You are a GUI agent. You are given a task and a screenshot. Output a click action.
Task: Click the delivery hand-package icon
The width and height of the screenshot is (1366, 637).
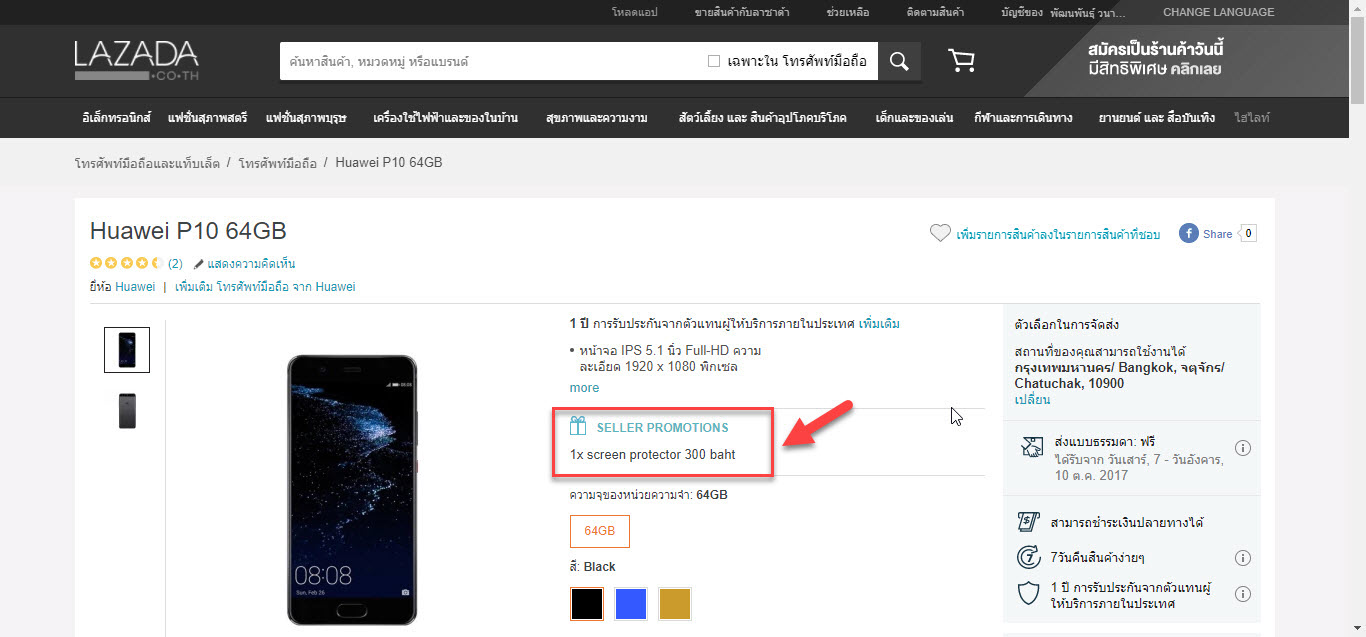pos(1032,447)
